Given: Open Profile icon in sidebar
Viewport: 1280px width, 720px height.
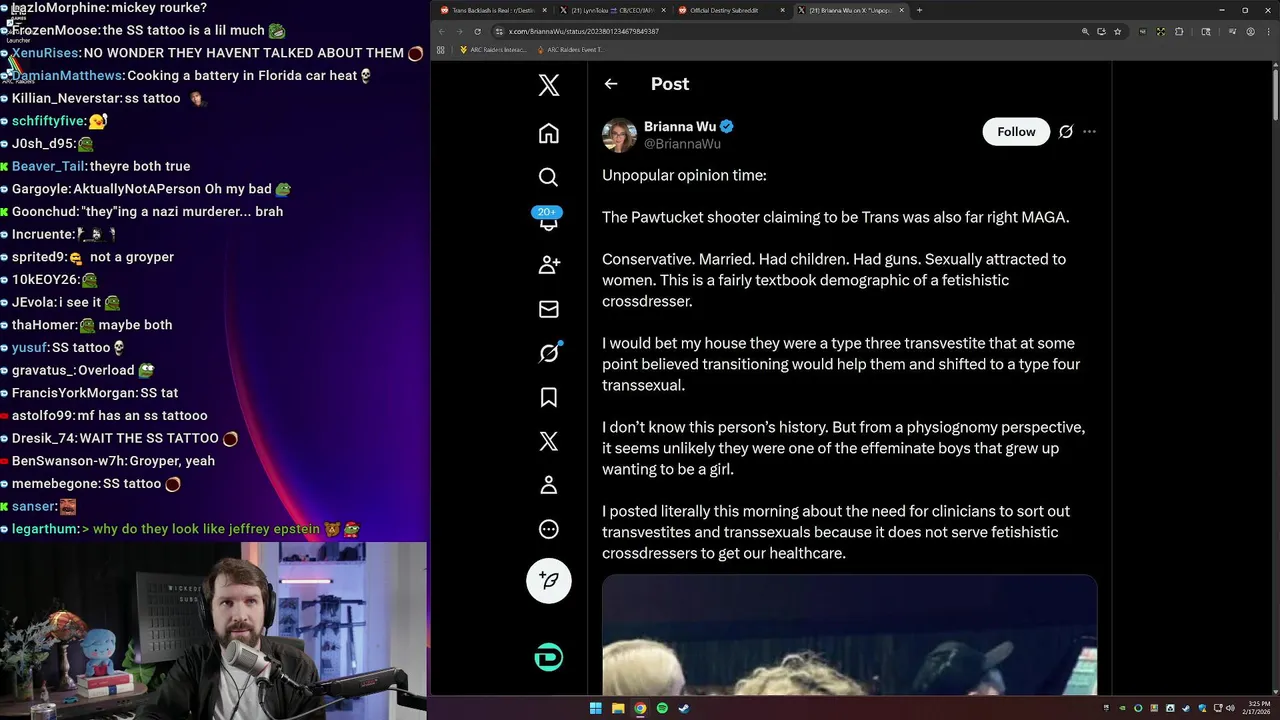Looking at the screenshot, I should [549, 485].
